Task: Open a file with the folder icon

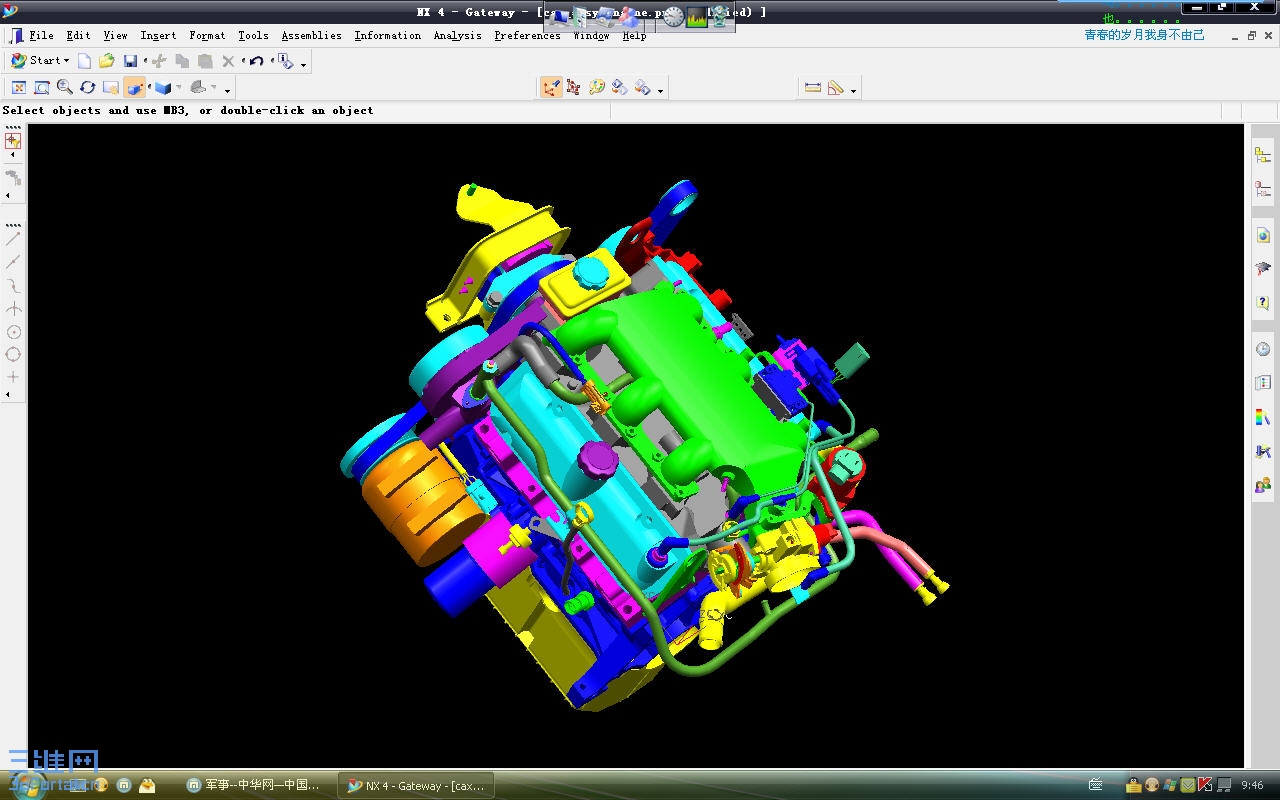Action: point(107,61)
